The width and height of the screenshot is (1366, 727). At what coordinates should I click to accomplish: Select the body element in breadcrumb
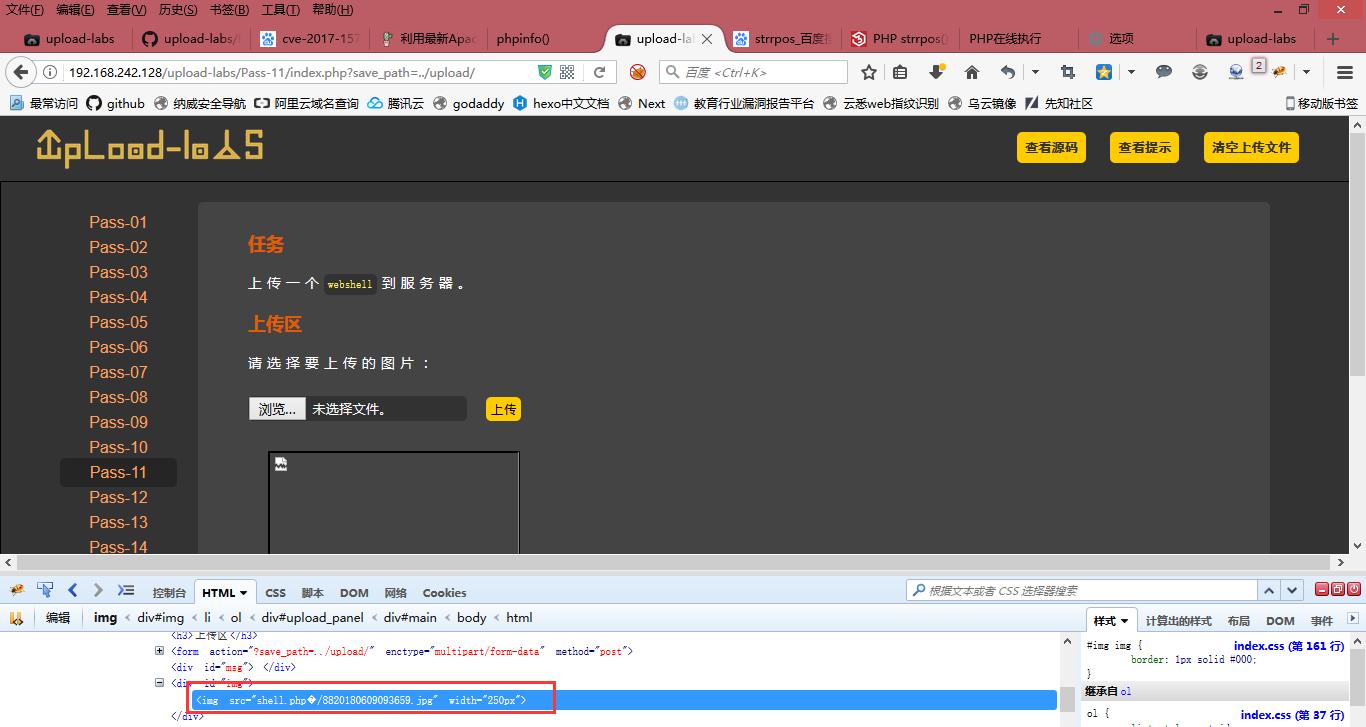(x=471, y=618)
